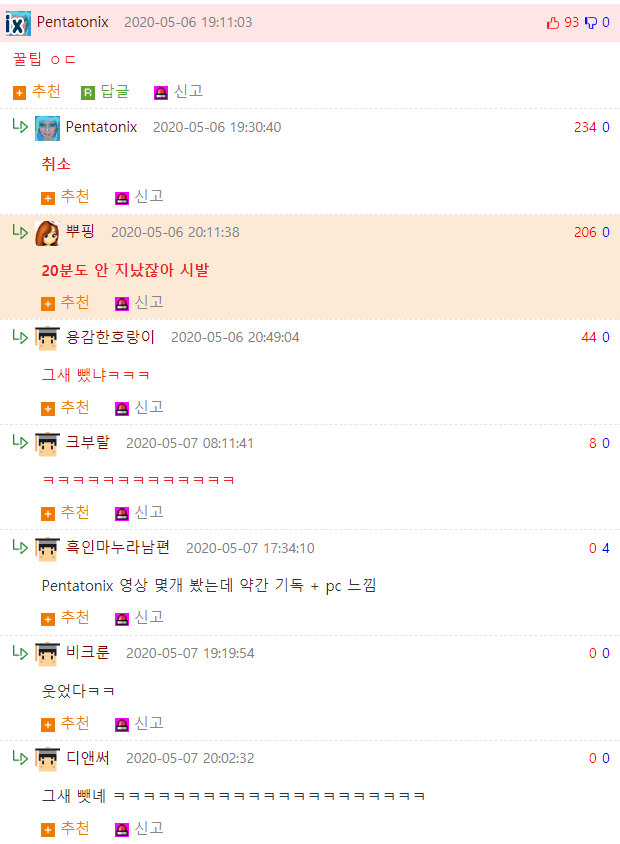
Task: Click 디앤써 username link
Action: coord(88,758)
